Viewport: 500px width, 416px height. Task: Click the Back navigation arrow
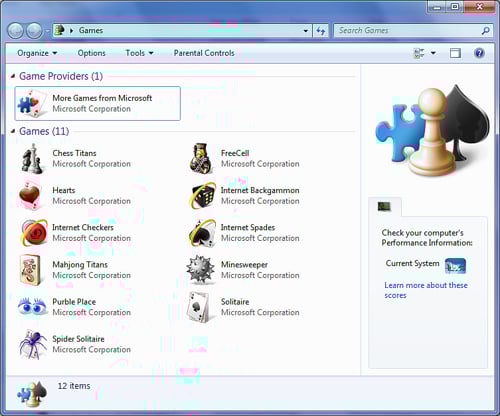[x=15, y=31]
